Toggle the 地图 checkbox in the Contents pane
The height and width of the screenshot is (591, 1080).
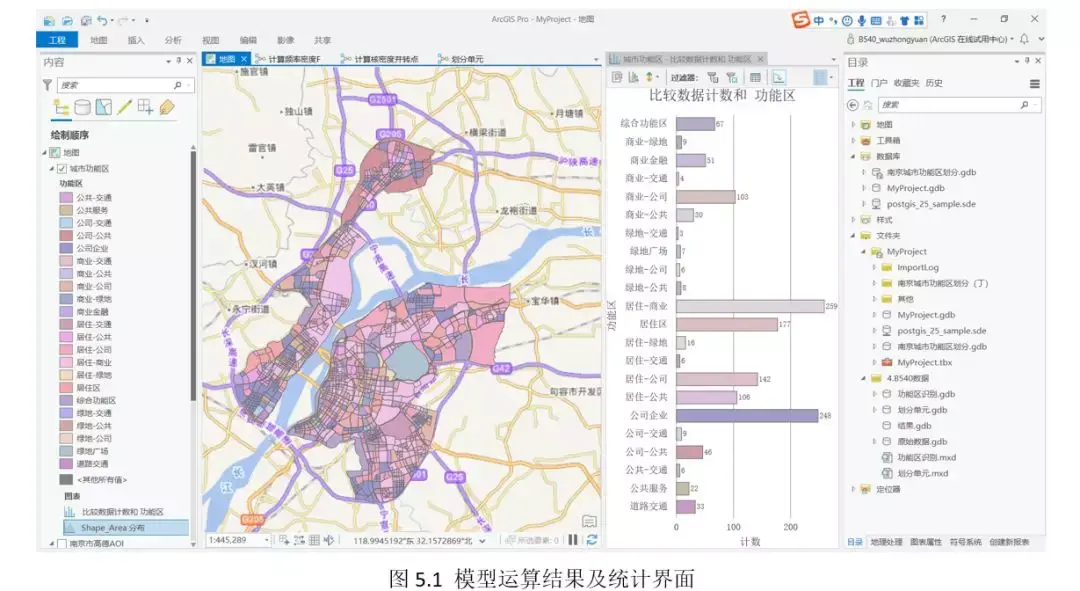(53, 153)
